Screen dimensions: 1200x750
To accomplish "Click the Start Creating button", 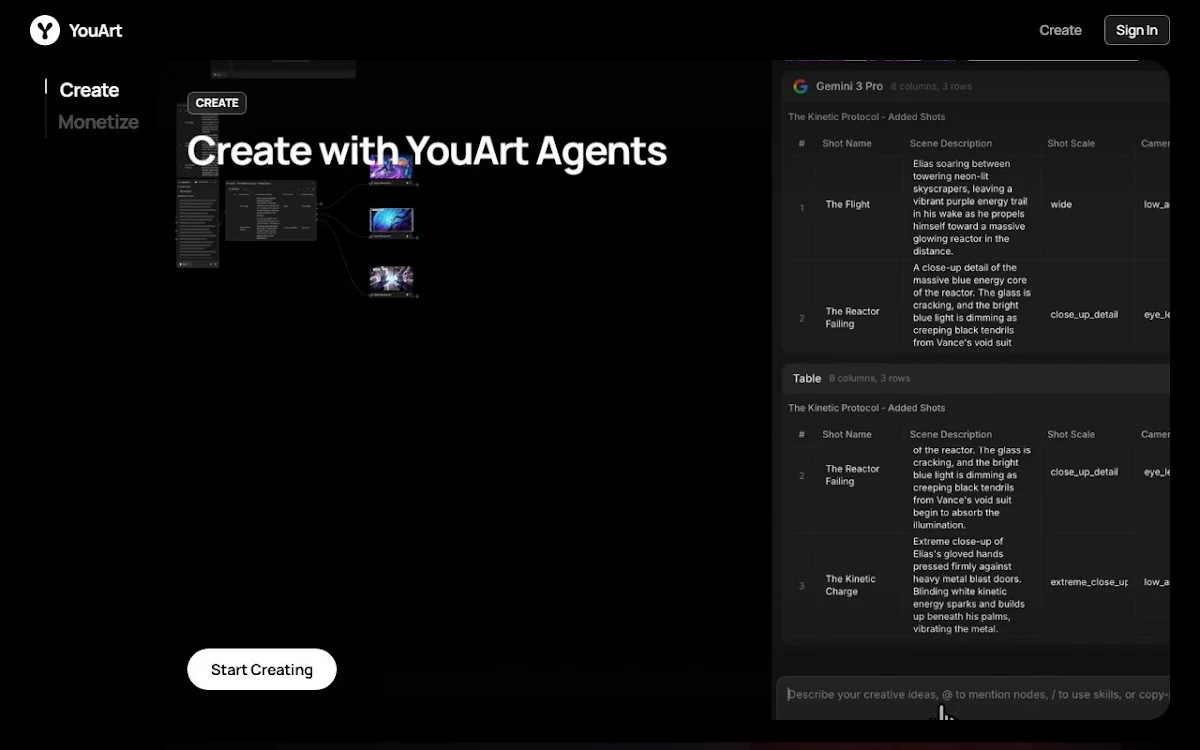I will [x=262, y=670].
